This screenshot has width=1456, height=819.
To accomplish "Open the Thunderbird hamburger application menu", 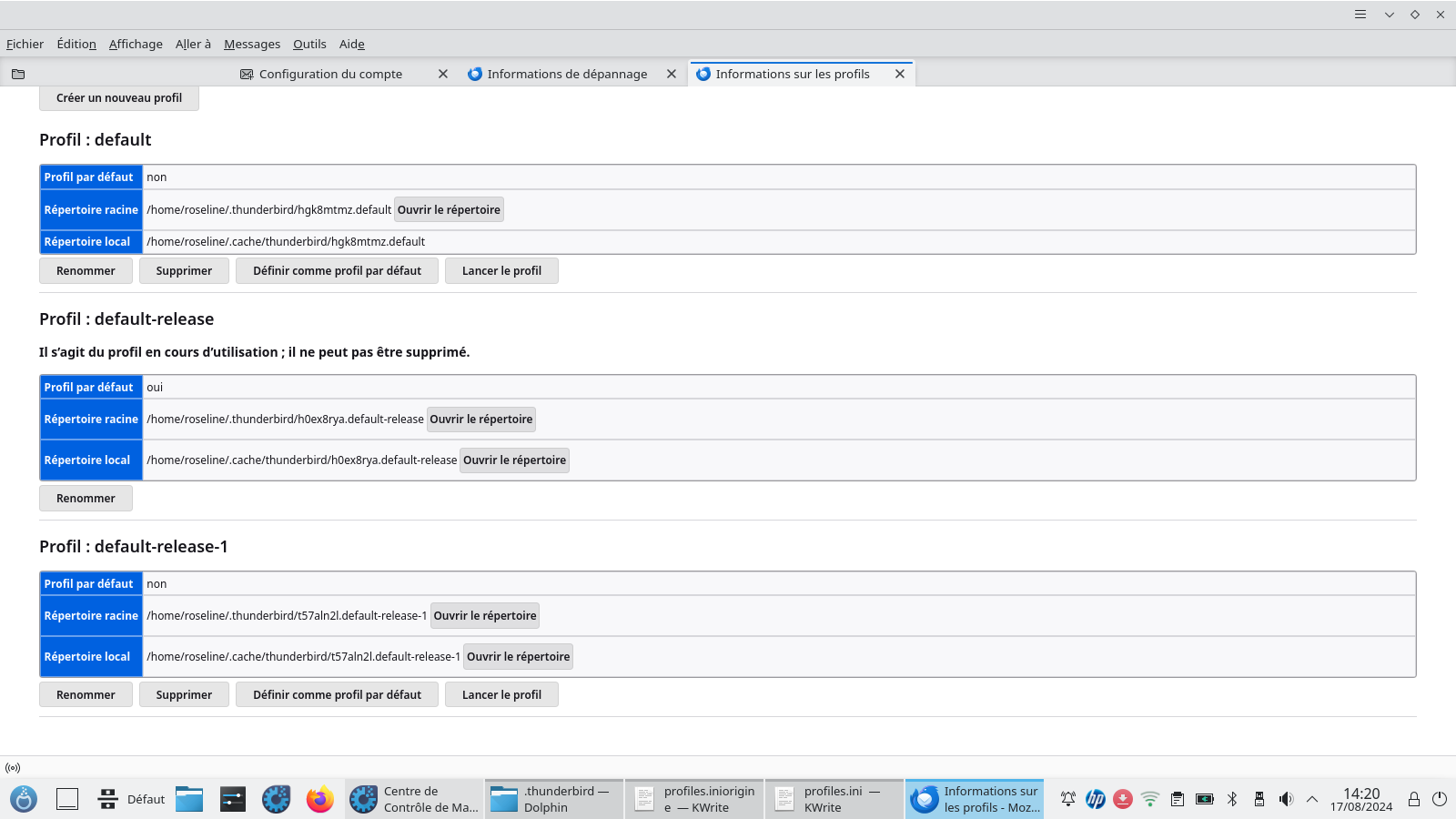I will [x=1360, y=15].
